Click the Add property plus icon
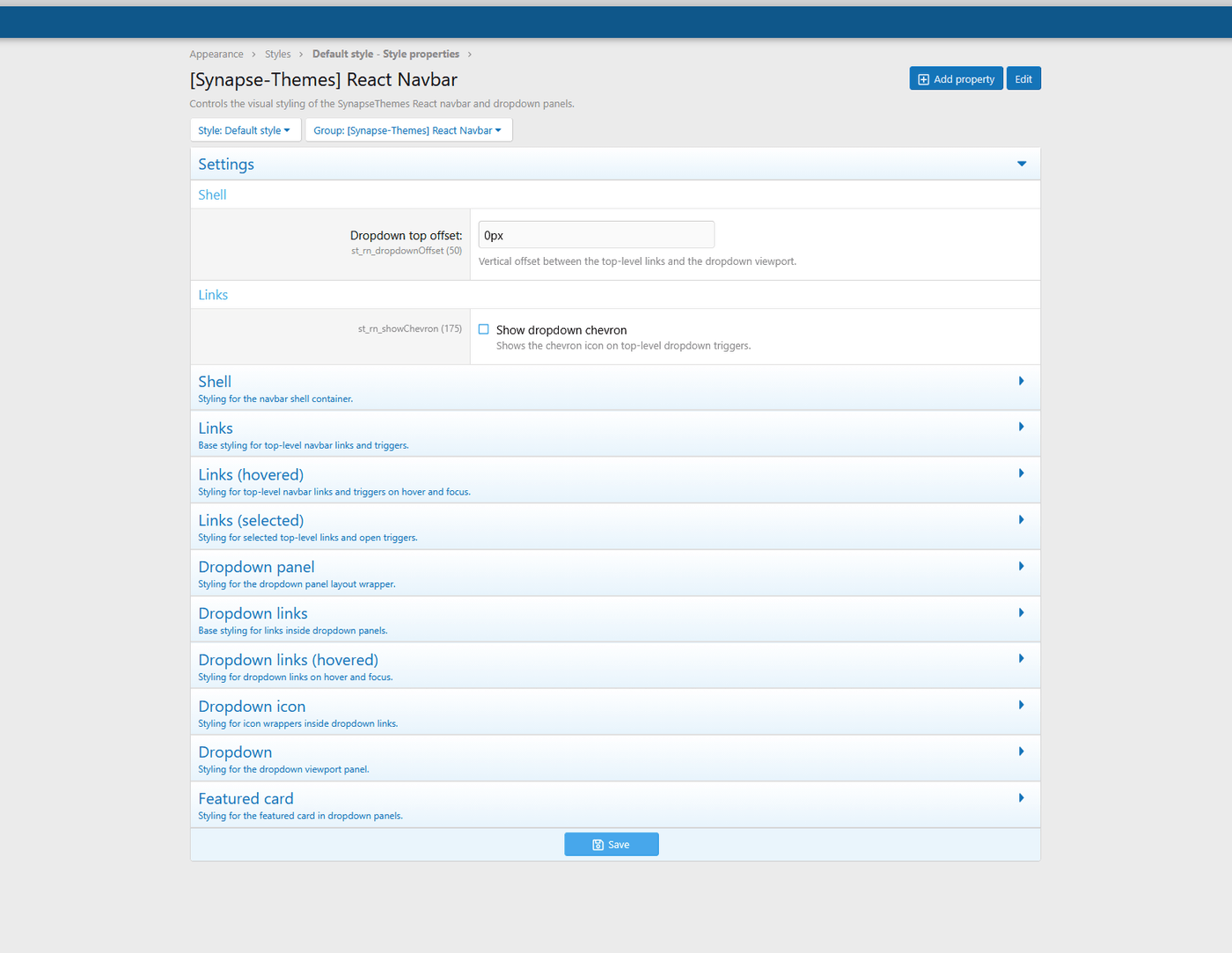 tap(923, 79)
